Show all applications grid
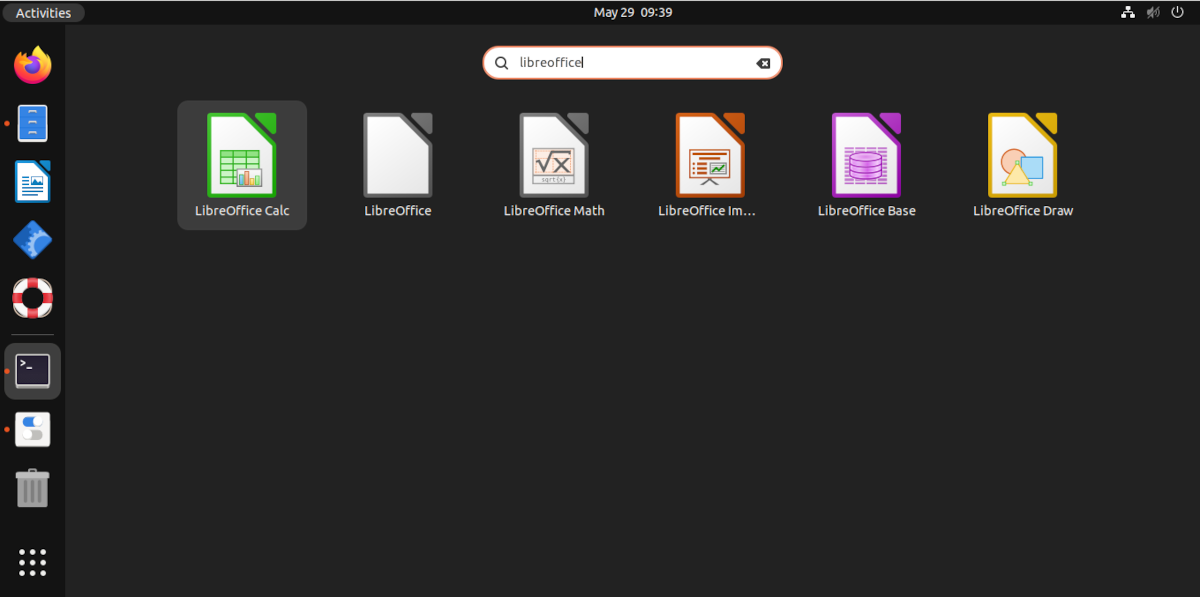 tap(32, 562)
